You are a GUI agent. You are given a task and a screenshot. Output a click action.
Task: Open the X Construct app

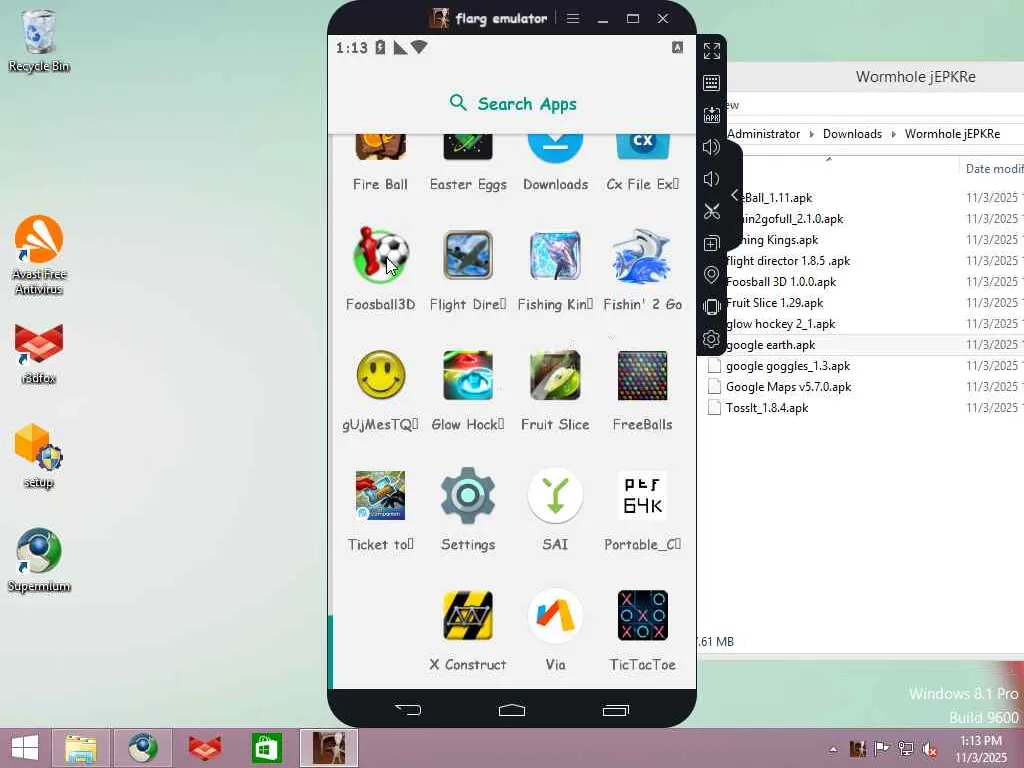[468, 615]
